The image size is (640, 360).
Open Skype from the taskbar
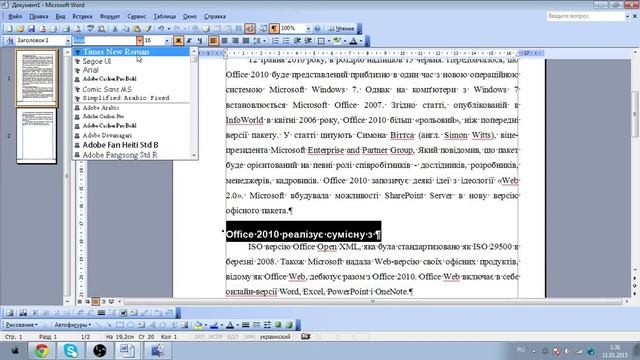point(71,351)
